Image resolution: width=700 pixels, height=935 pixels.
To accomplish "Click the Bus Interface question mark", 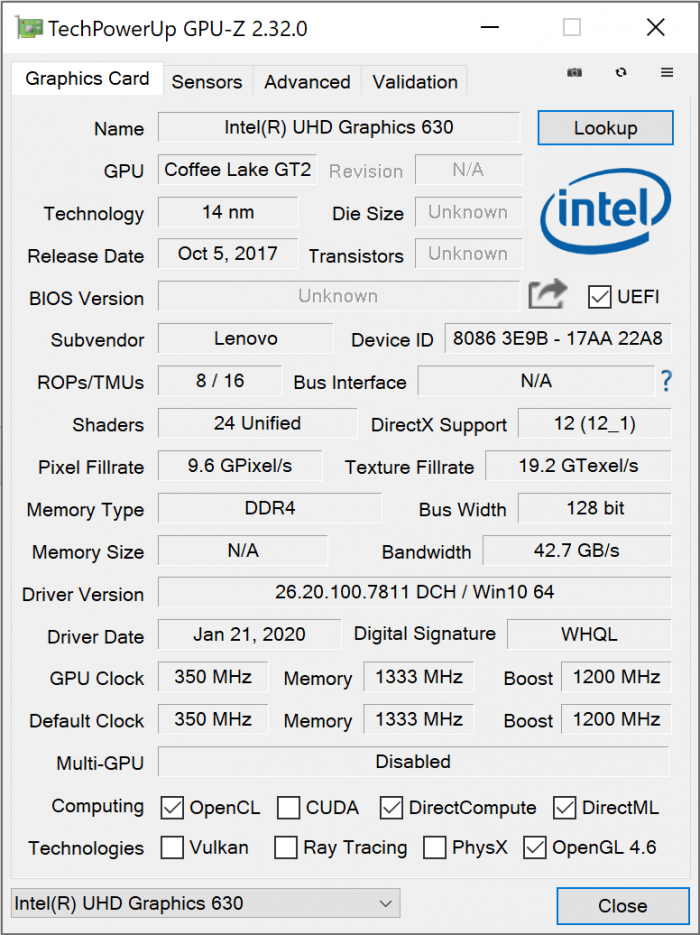I will coord(666,380).
